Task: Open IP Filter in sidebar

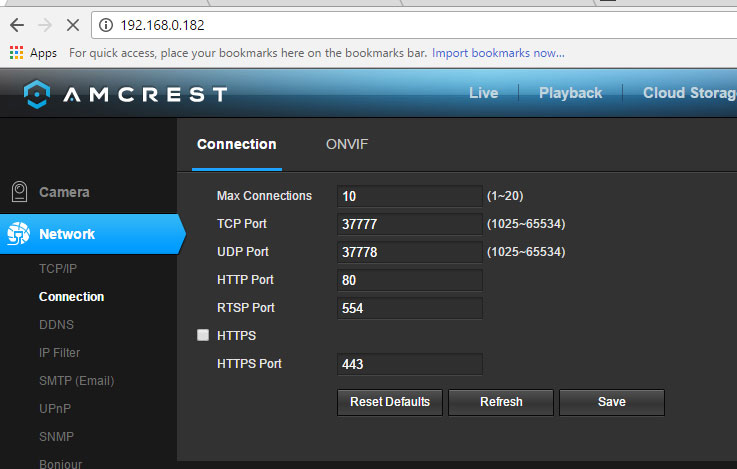Action: (59, 352)
